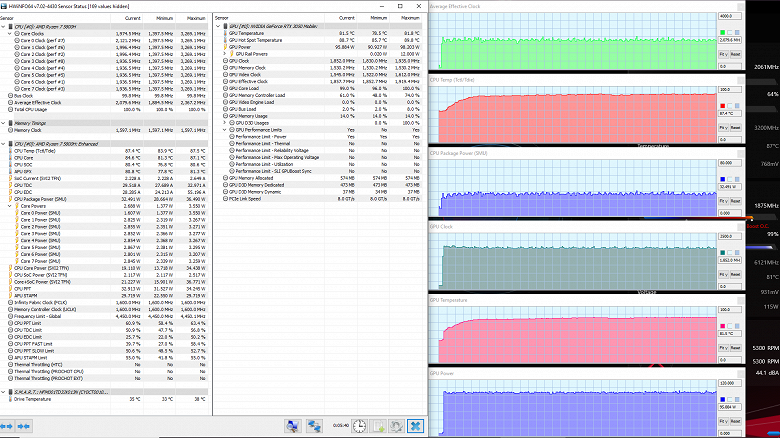Click the GPU Power bolt icon

tap(225, 47)
